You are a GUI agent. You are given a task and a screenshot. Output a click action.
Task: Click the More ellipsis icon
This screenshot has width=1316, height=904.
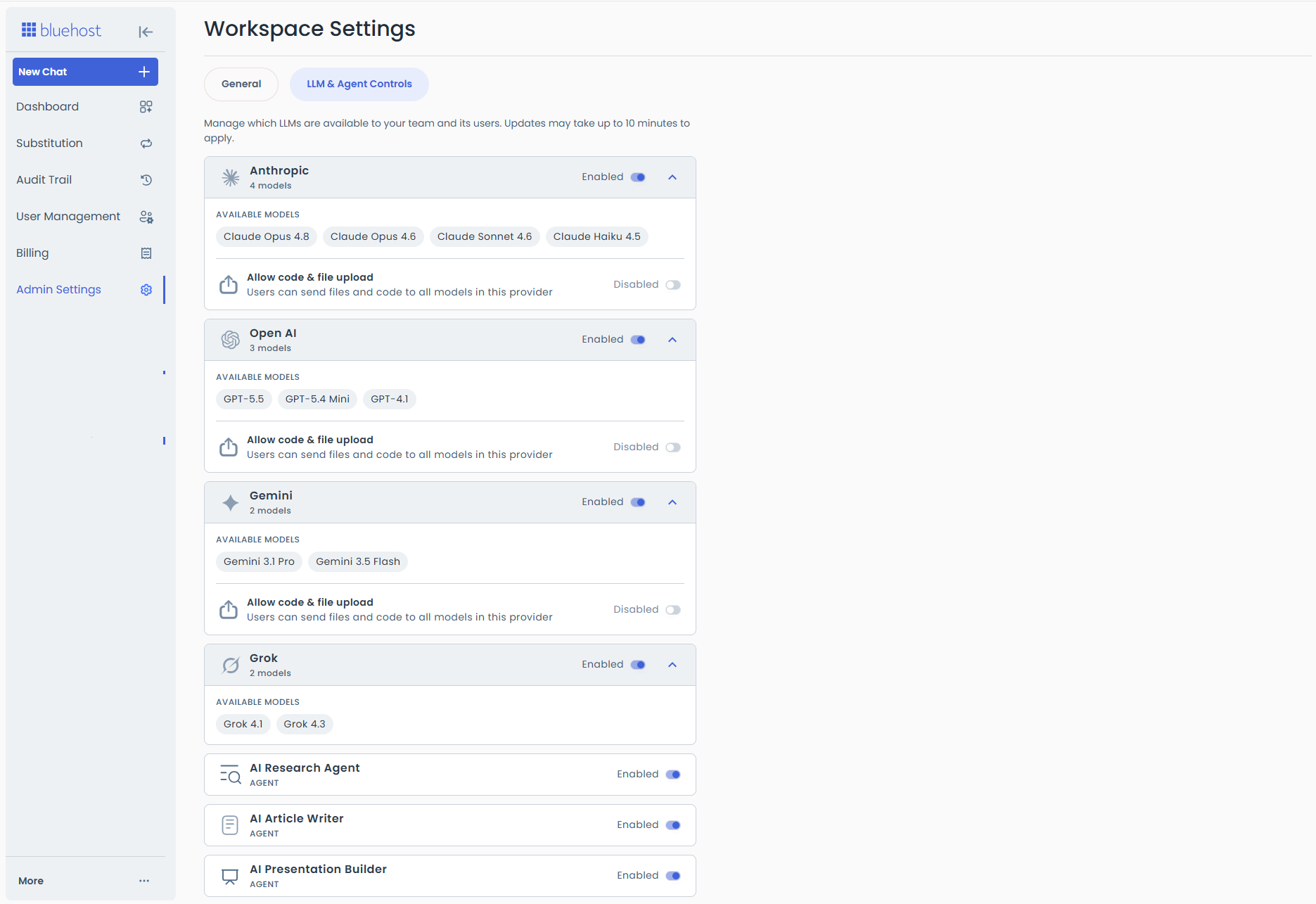pos(144,881)
